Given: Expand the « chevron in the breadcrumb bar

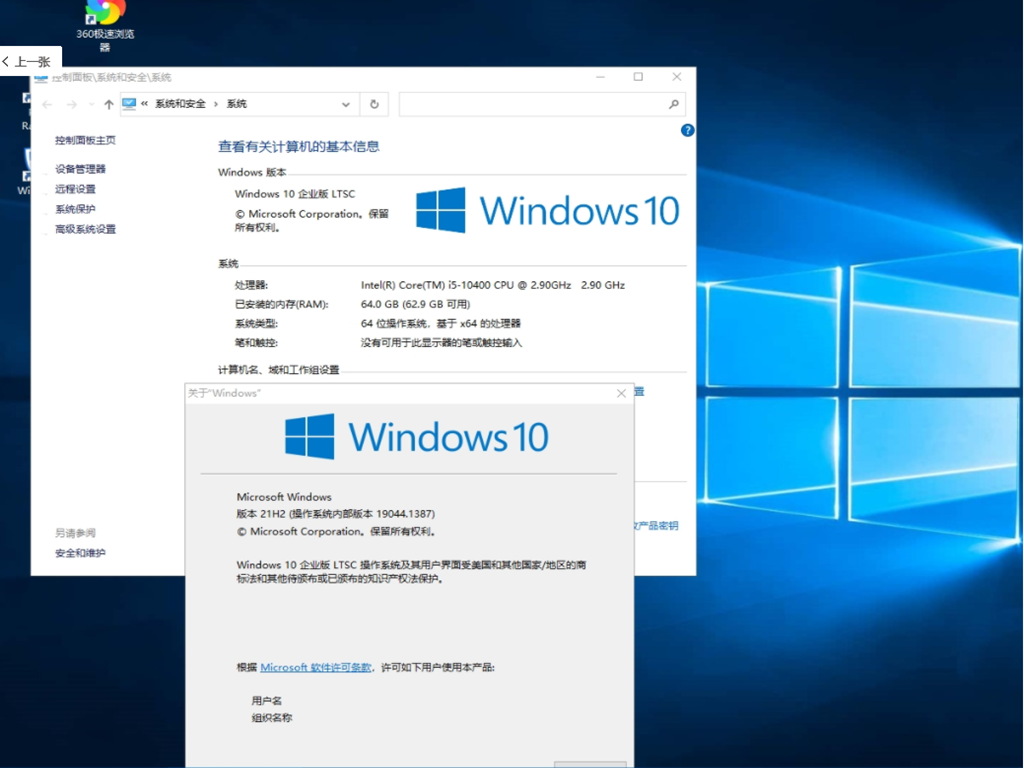Looking at the screenshot, I should 144,103.
